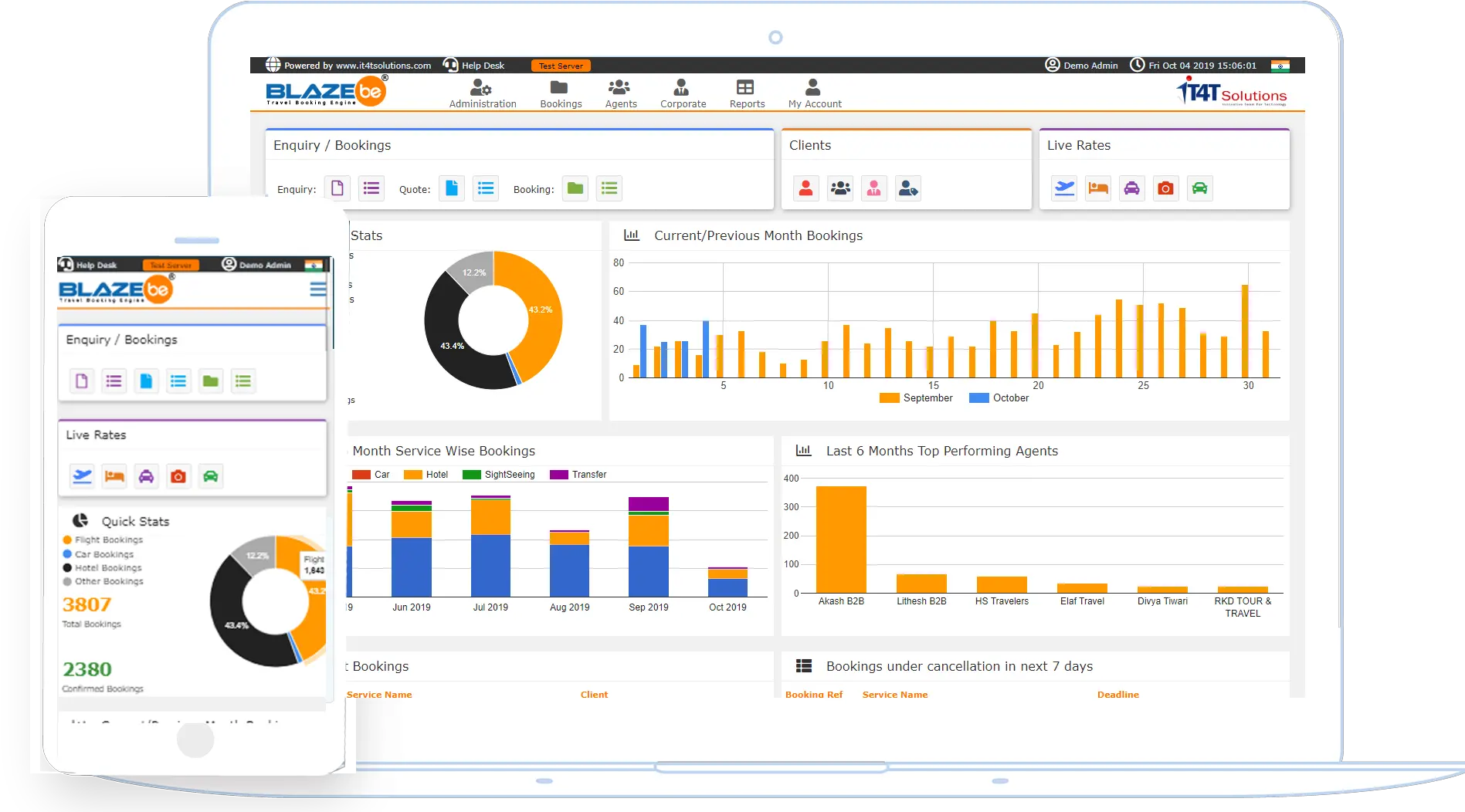Click purple list icon on the phone
The image size is (1465, 812).
click(x=114, y=381)
